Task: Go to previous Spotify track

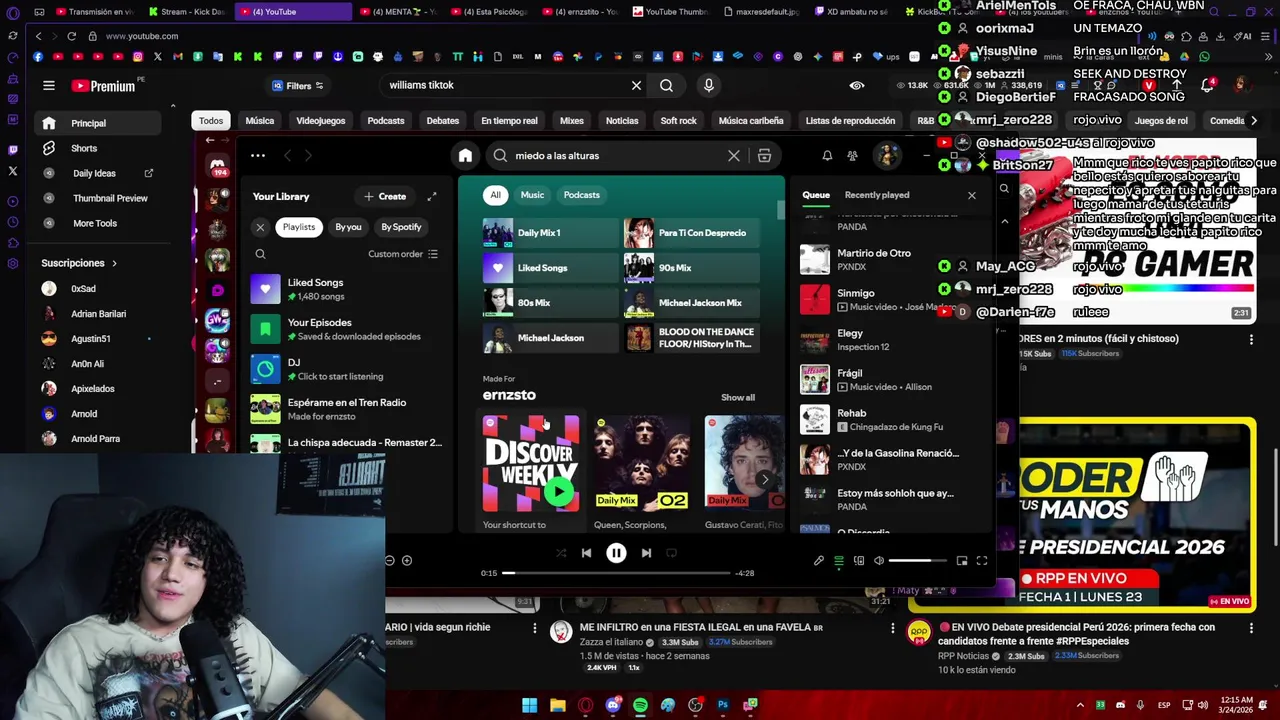Action: [586, 553]
